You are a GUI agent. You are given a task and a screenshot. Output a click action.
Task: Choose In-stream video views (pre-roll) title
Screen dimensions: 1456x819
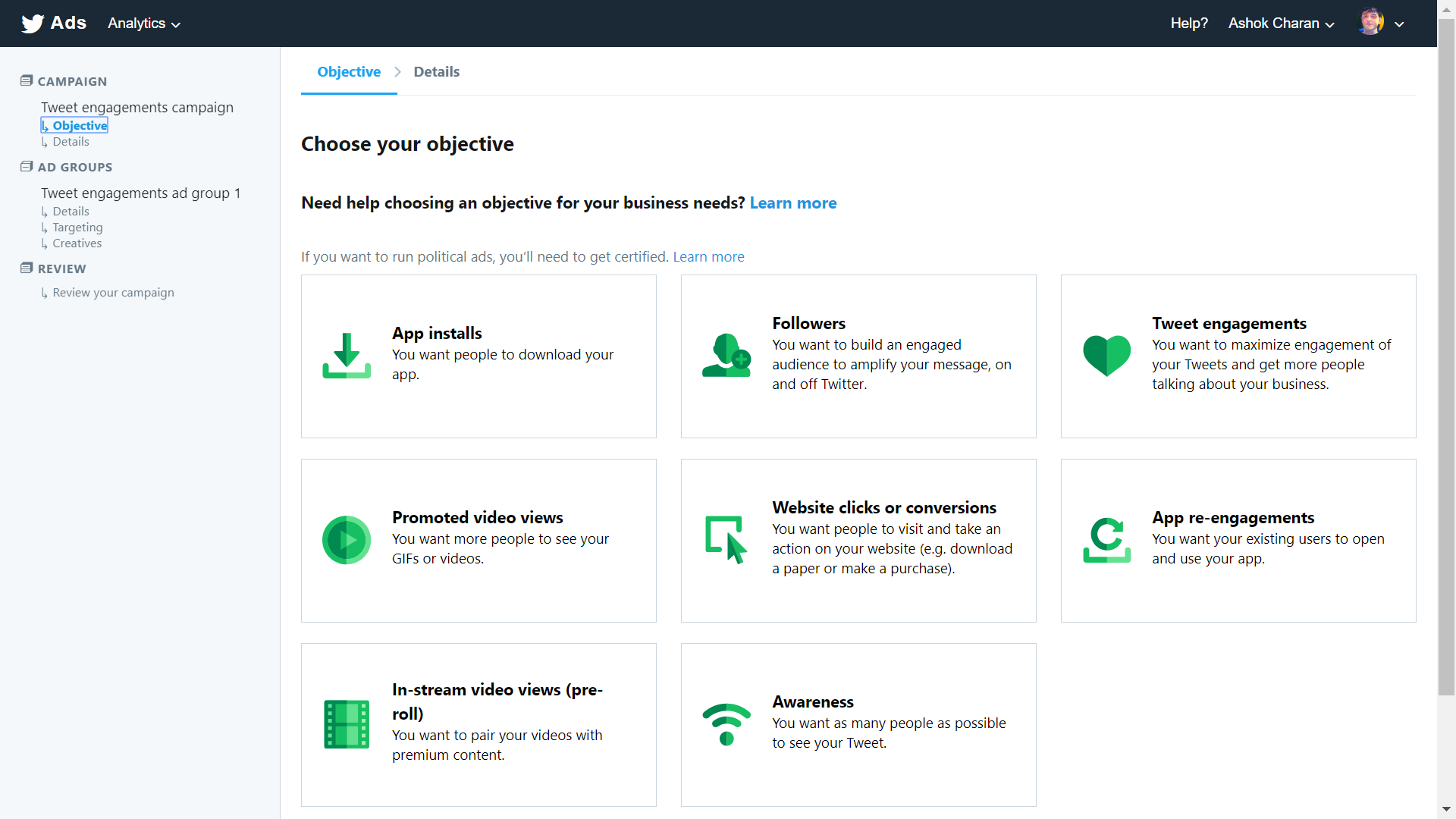pyautogui.click(x=497, y=701)
